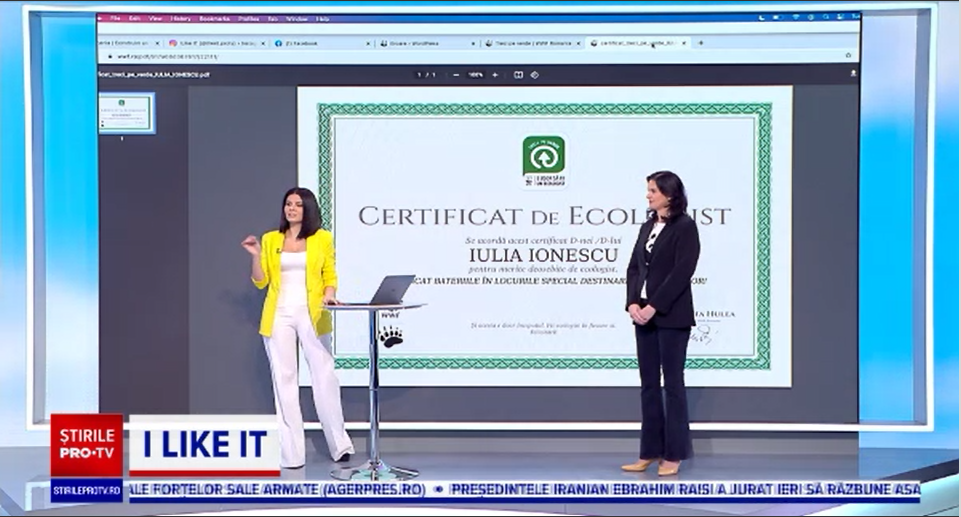This screenshot has height=517, width=961.
Task: Click the Facebook favicon on its tab
Action: point(279,43)
